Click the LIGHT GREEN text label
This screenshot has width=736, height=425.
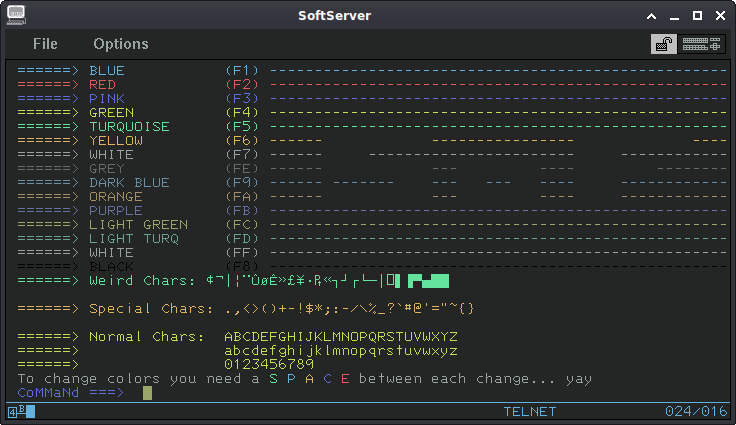pos(138,224)
